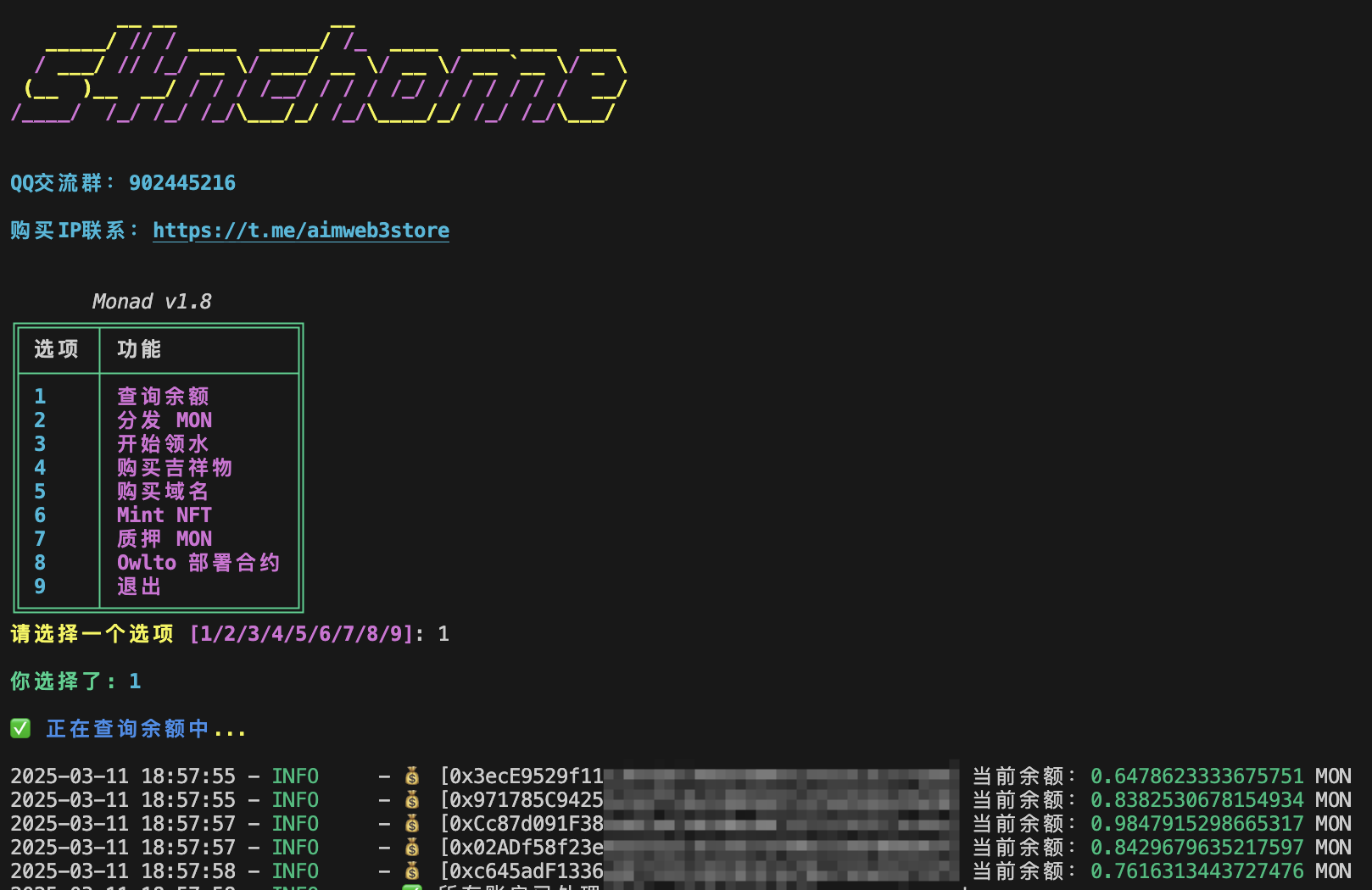Click the entered value after the option prompt
The height and width of the screenshot is (890, 1372).
tap(443, 634)
